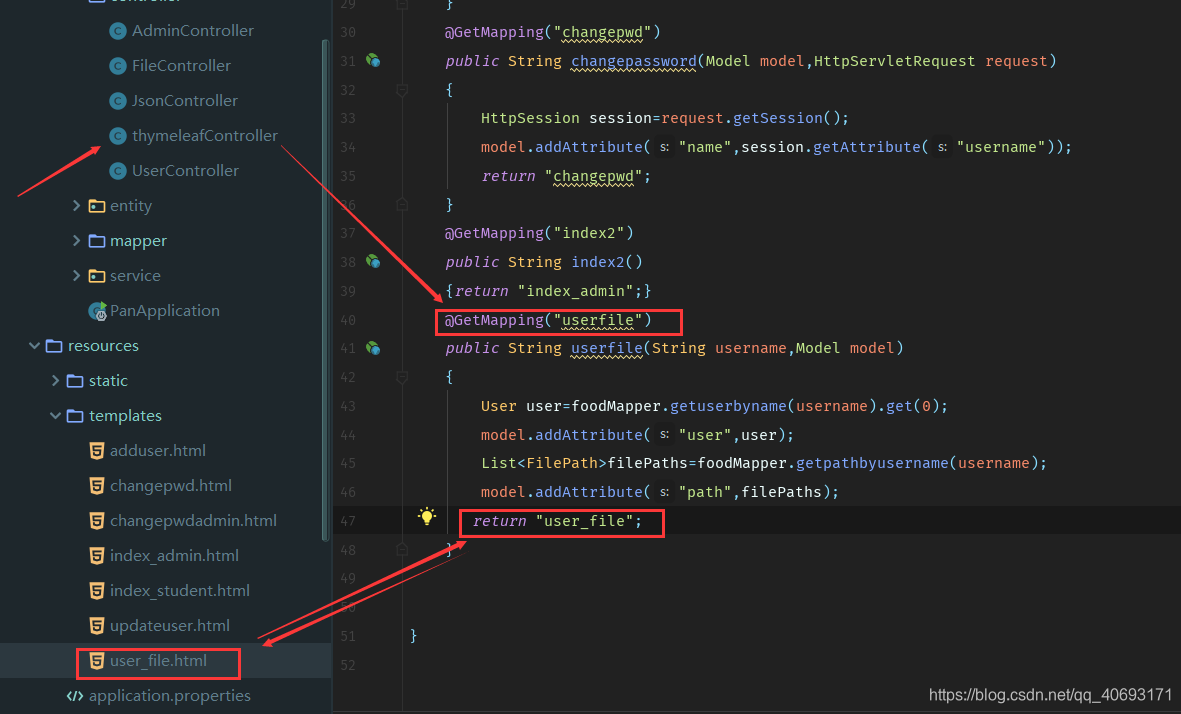Select the service folder icon

[96, 276]
